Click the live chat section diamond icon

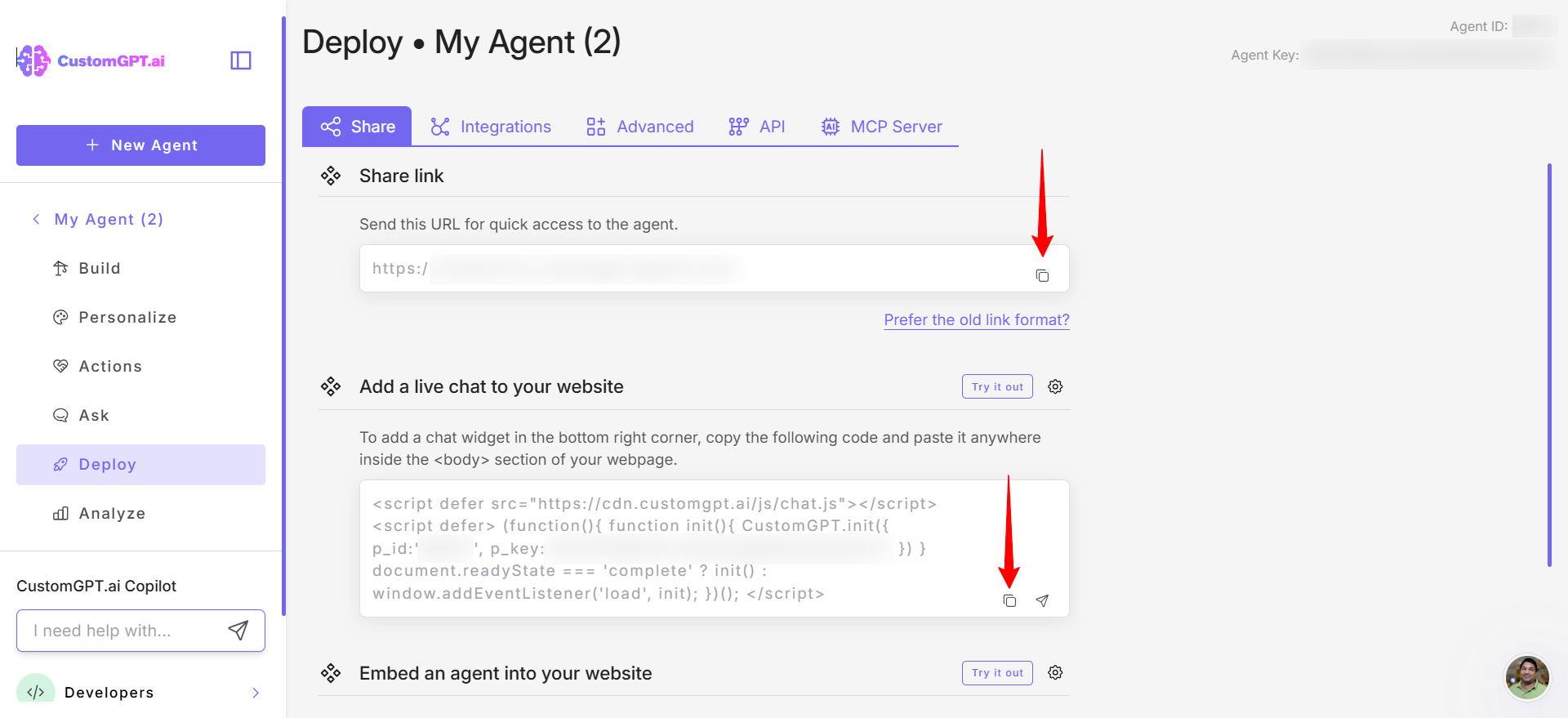[331, 386]
